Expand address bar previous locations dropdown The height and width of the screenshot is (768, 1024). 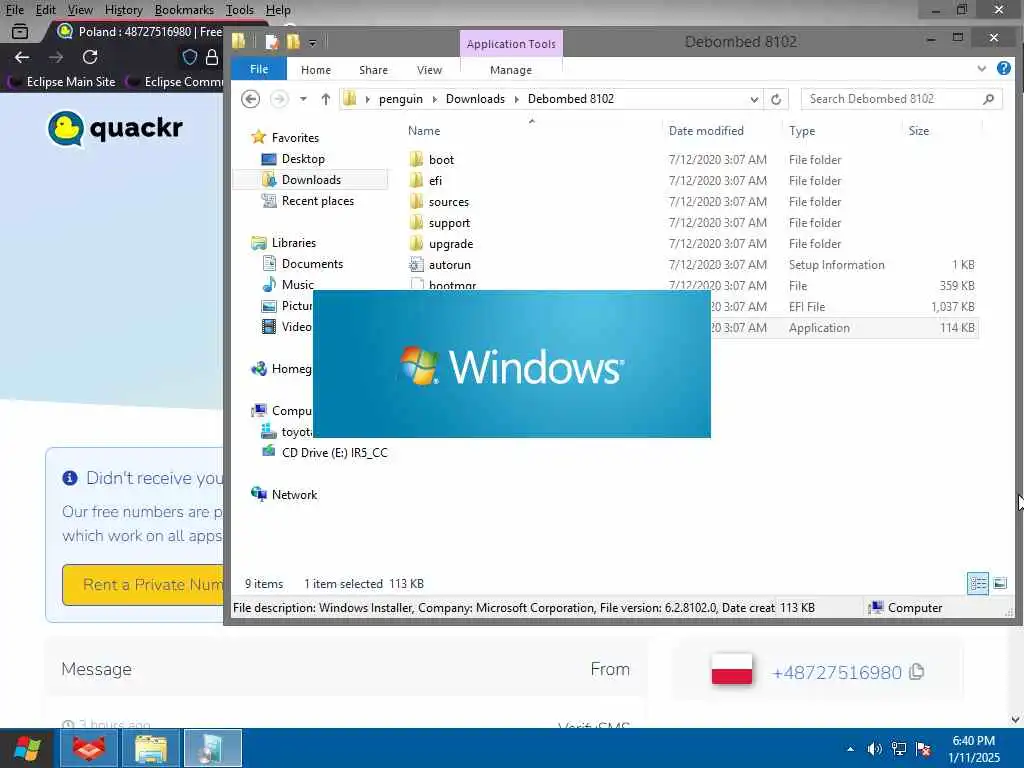coord(754,99)
